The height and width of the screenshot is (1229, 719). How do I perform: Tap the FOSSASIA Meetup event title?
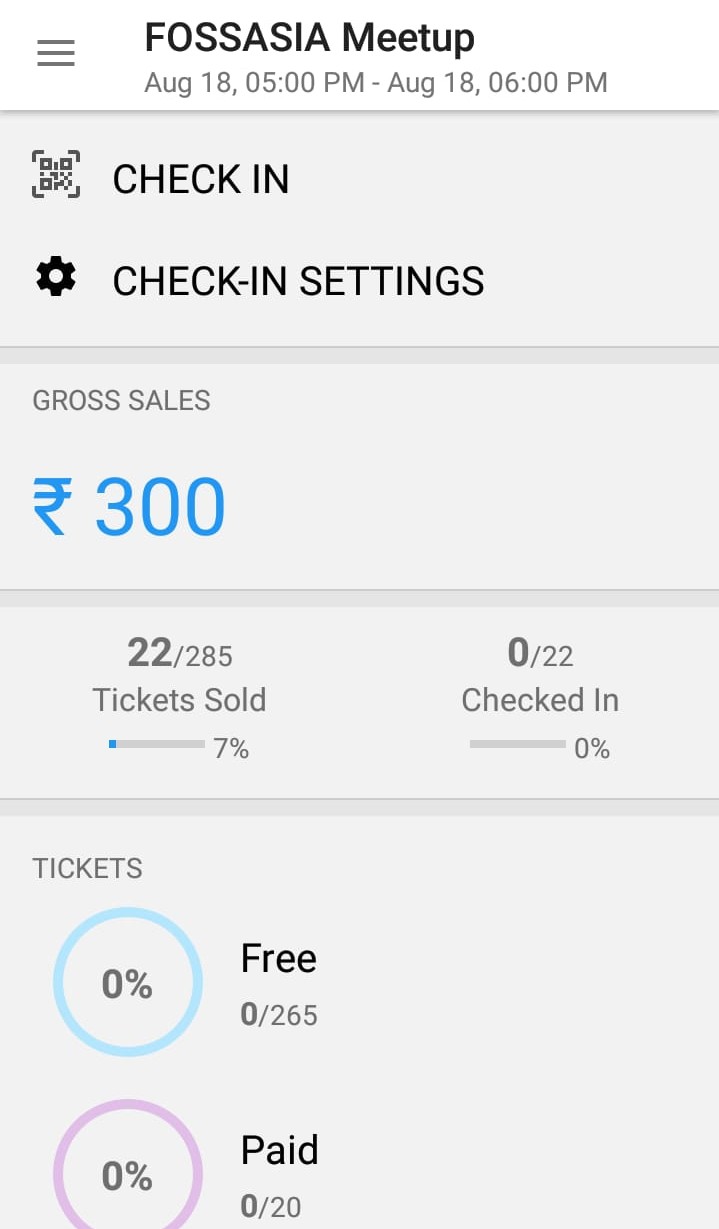pyautogui.click(x=309, y=38)
